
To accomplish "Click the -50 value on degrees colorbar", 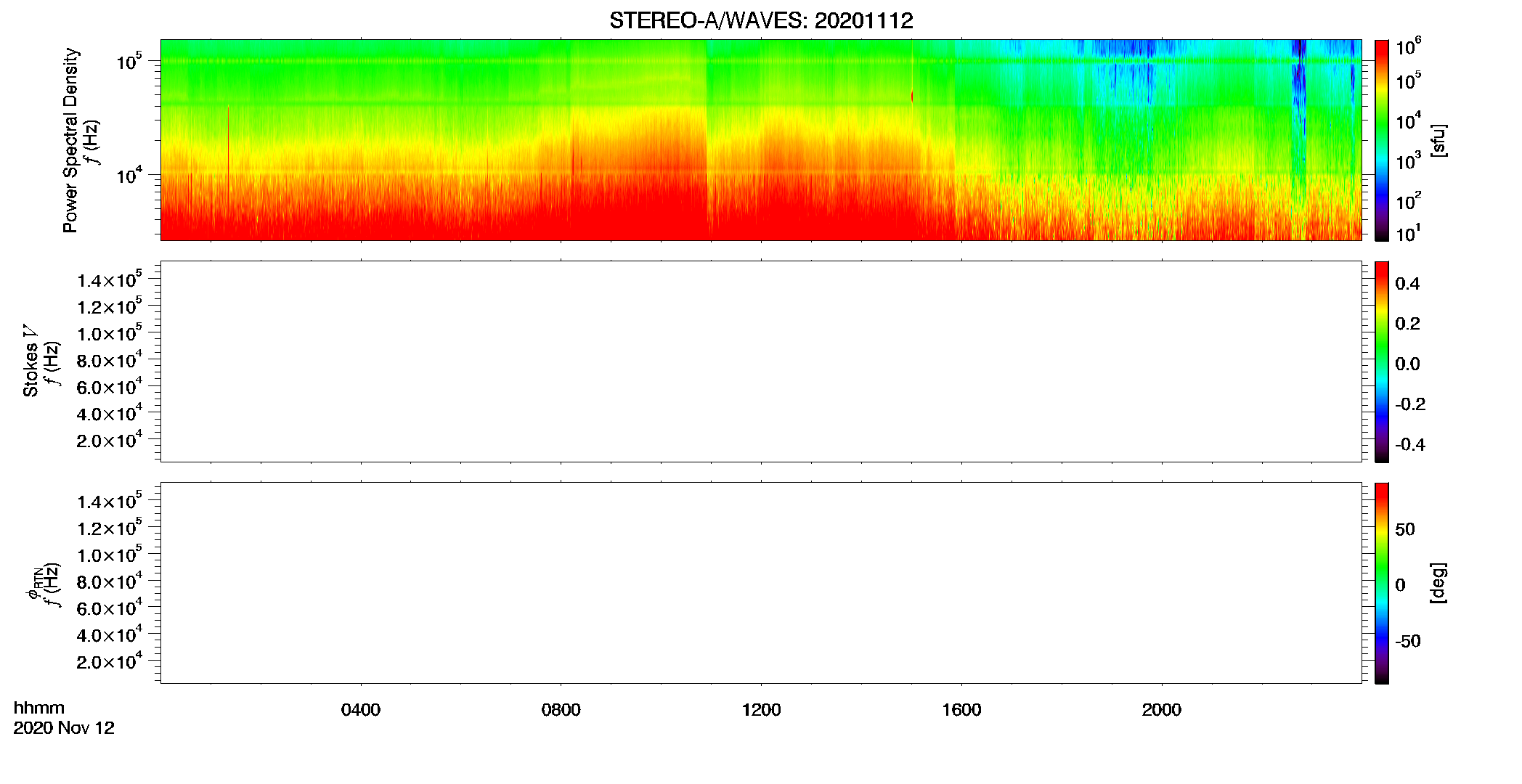I will pos(1408,642).
